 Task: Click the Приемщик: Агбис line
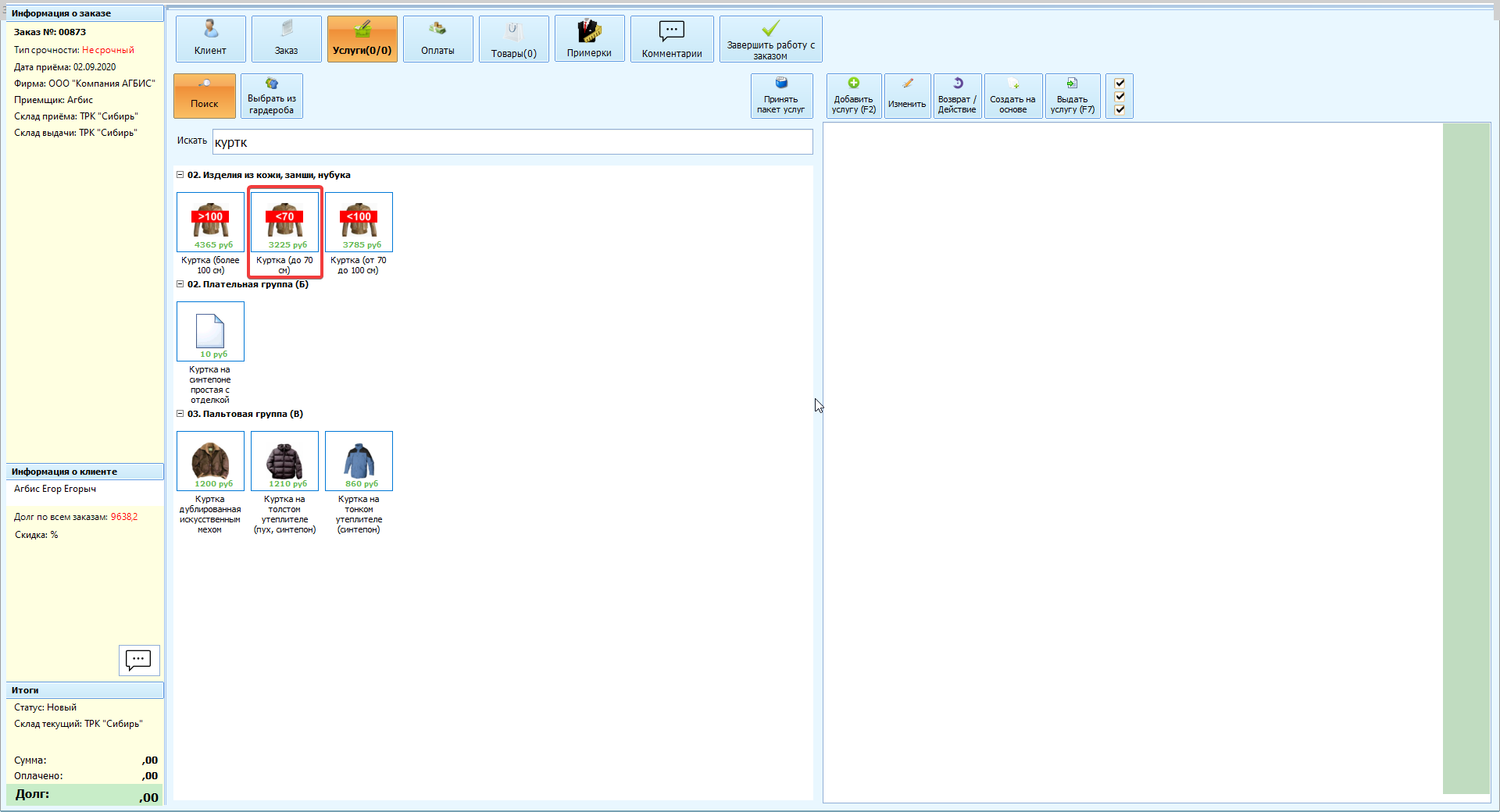[53, 100]
